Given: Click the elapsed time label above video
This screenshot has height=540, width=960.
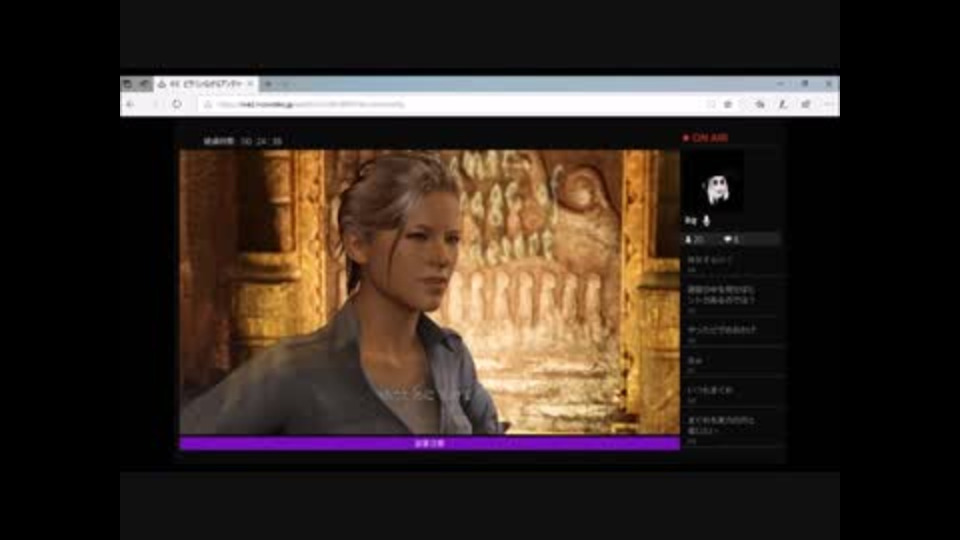Looking at the screenshot, I should tap(243, 141).
